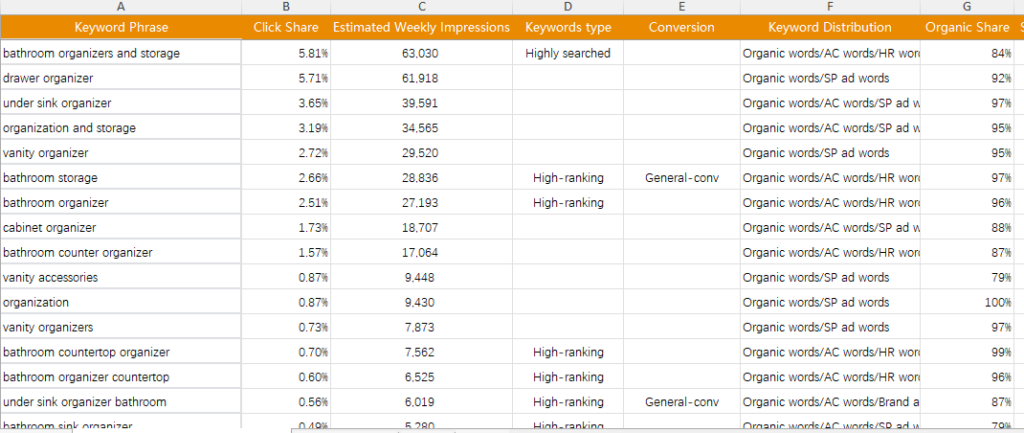The height and width of the screenshot is (433, 1024).
Task: Click the 63,030 impressions cell
Action: [x=420, y=53]
